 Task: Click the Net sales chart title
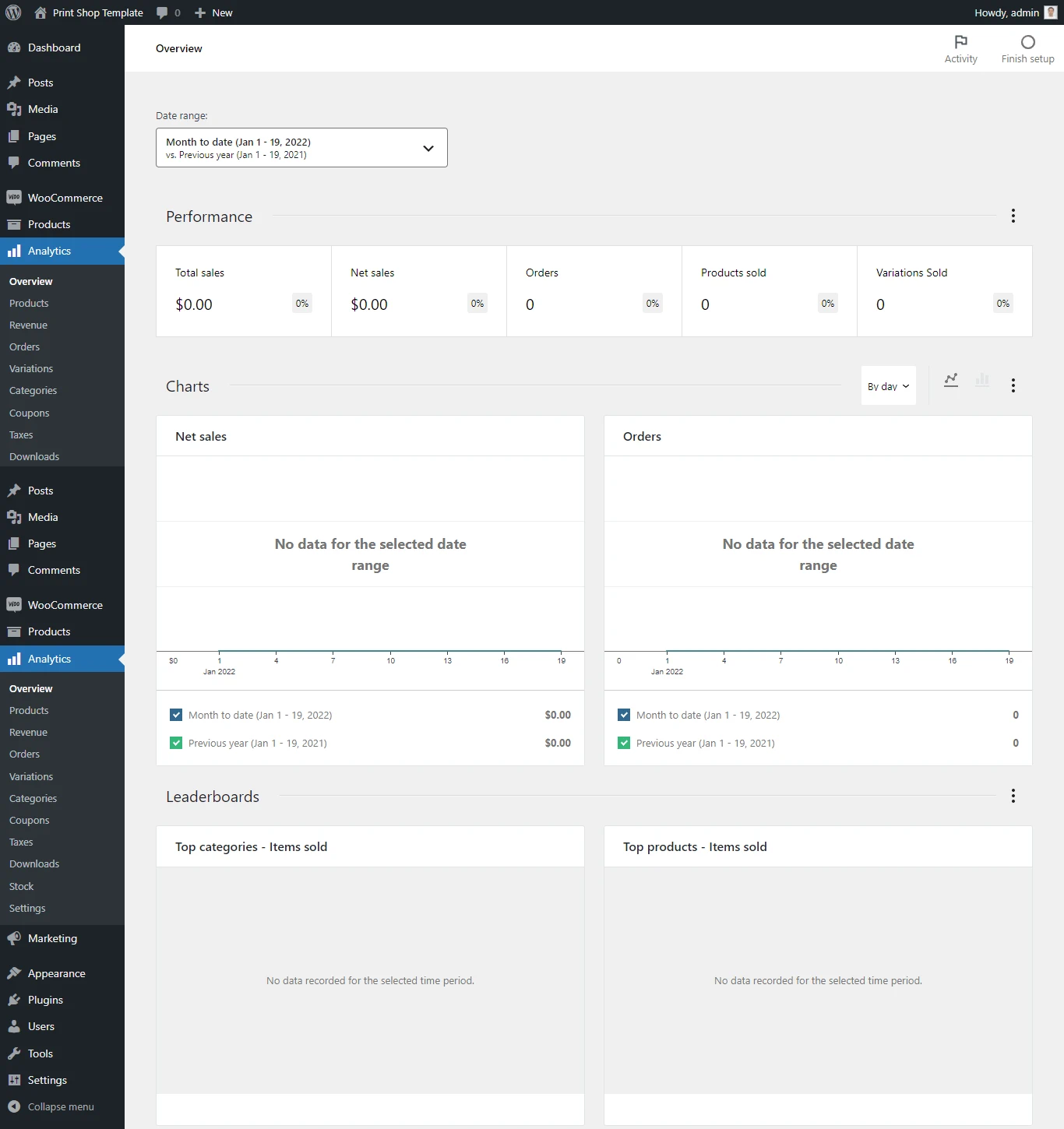[201, 436]
